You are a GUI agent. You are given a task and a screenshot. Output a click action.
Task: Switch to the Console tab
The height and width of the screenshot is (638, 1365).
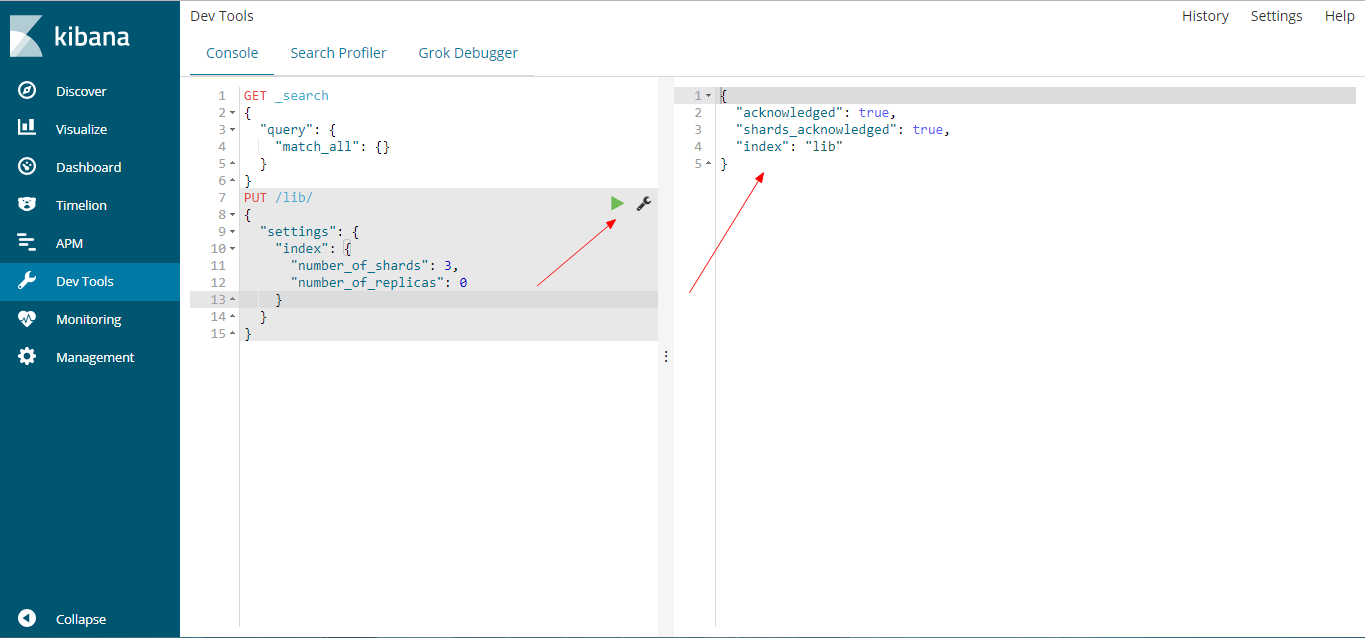coord(232,53)
